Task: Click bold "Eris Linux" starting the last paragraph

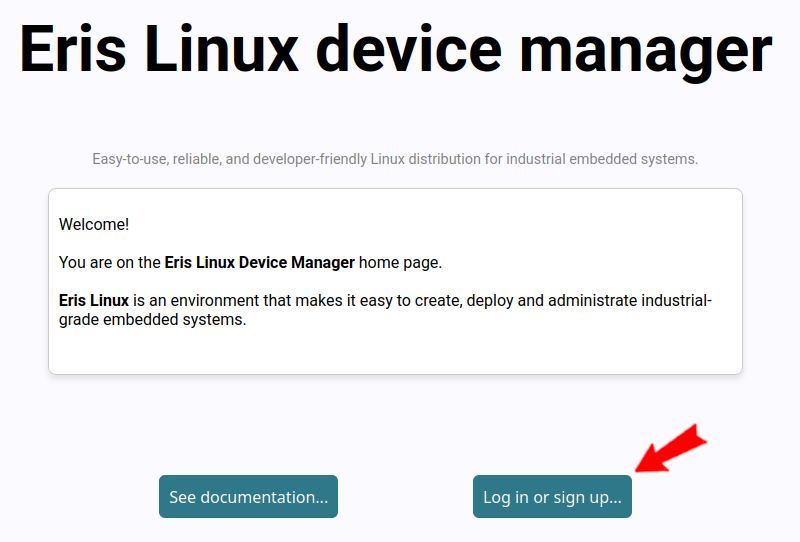Action: 94,301
